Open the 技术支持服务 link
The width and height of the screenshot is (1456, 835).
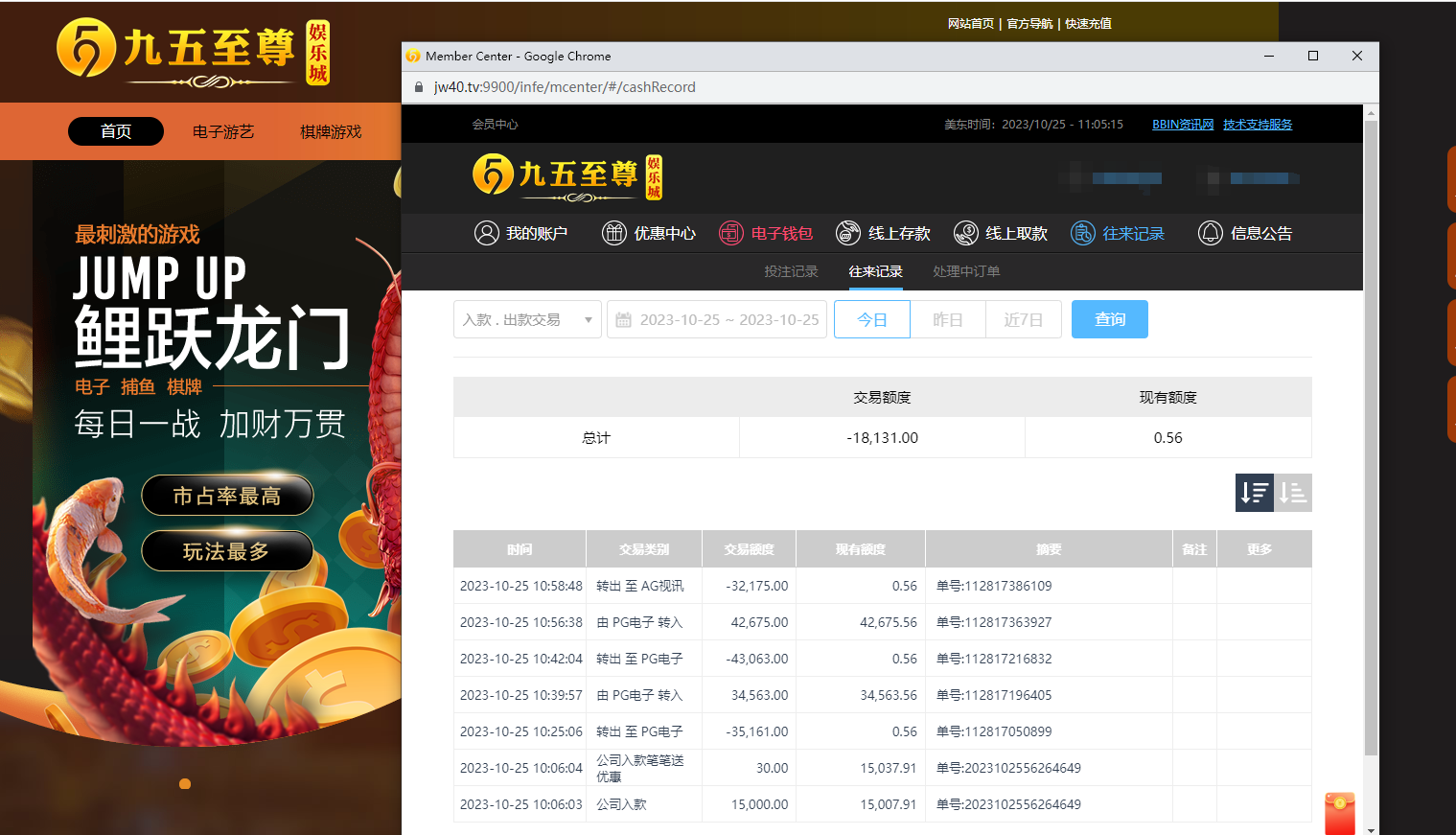click(1258, 125)
